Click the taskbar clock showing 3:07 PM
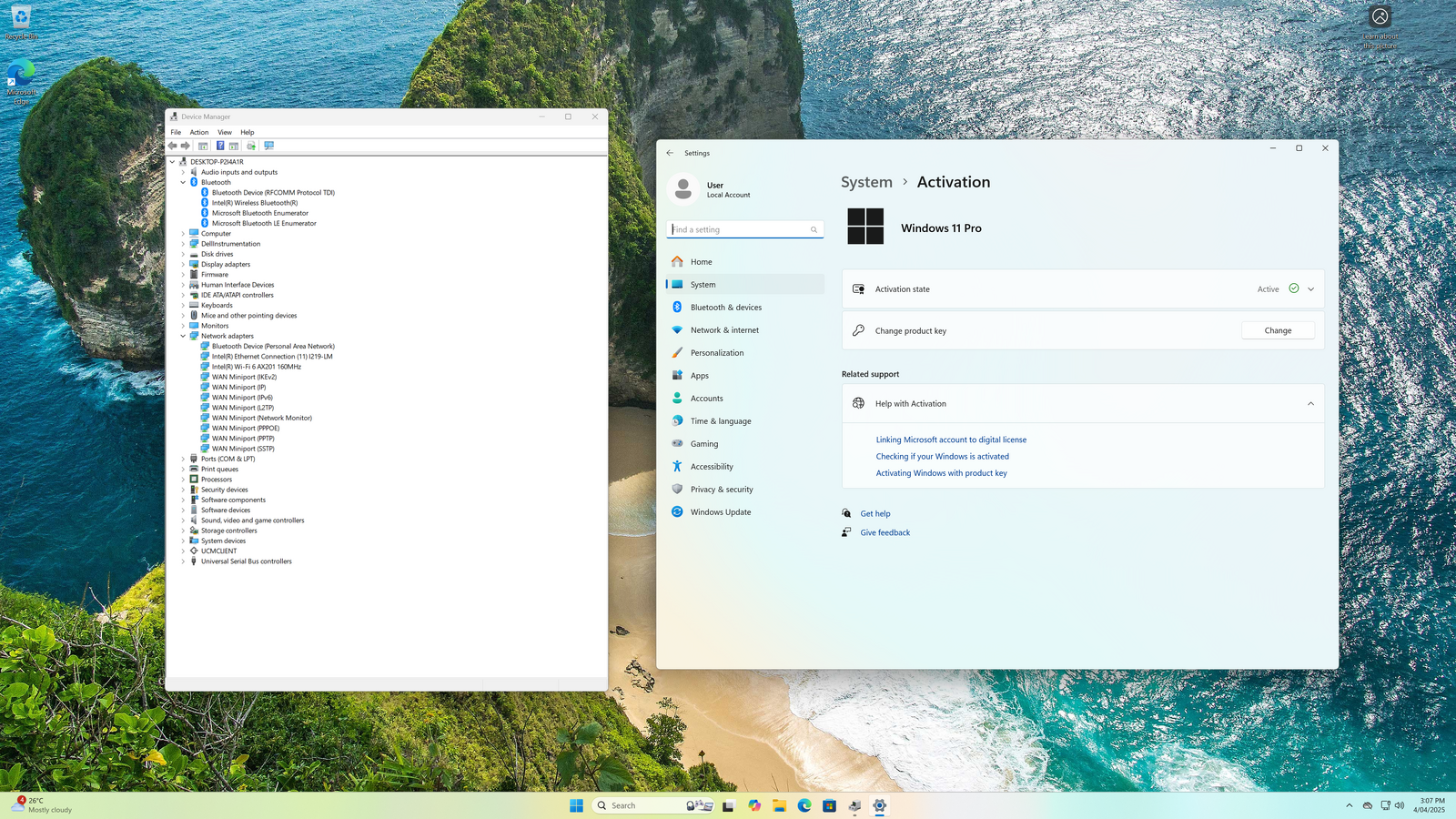Screen dimensions: 1456x819 1430,805
